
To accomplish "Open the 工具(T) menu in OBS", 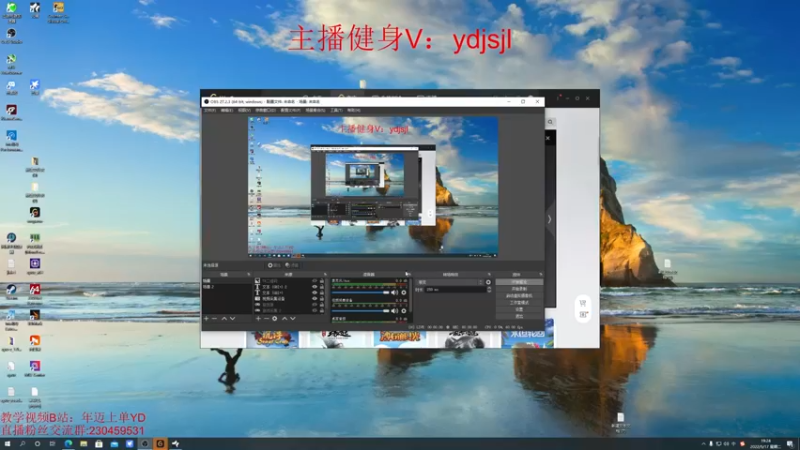I will point(336,110).
